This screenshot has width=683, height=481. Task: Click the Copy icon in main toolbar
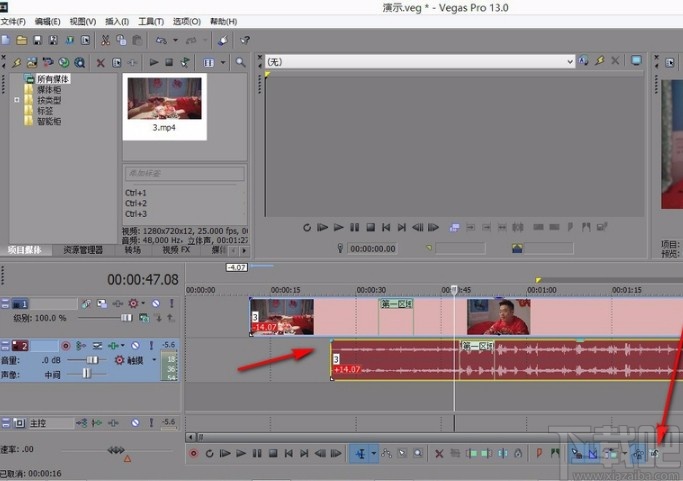(121, 41)
